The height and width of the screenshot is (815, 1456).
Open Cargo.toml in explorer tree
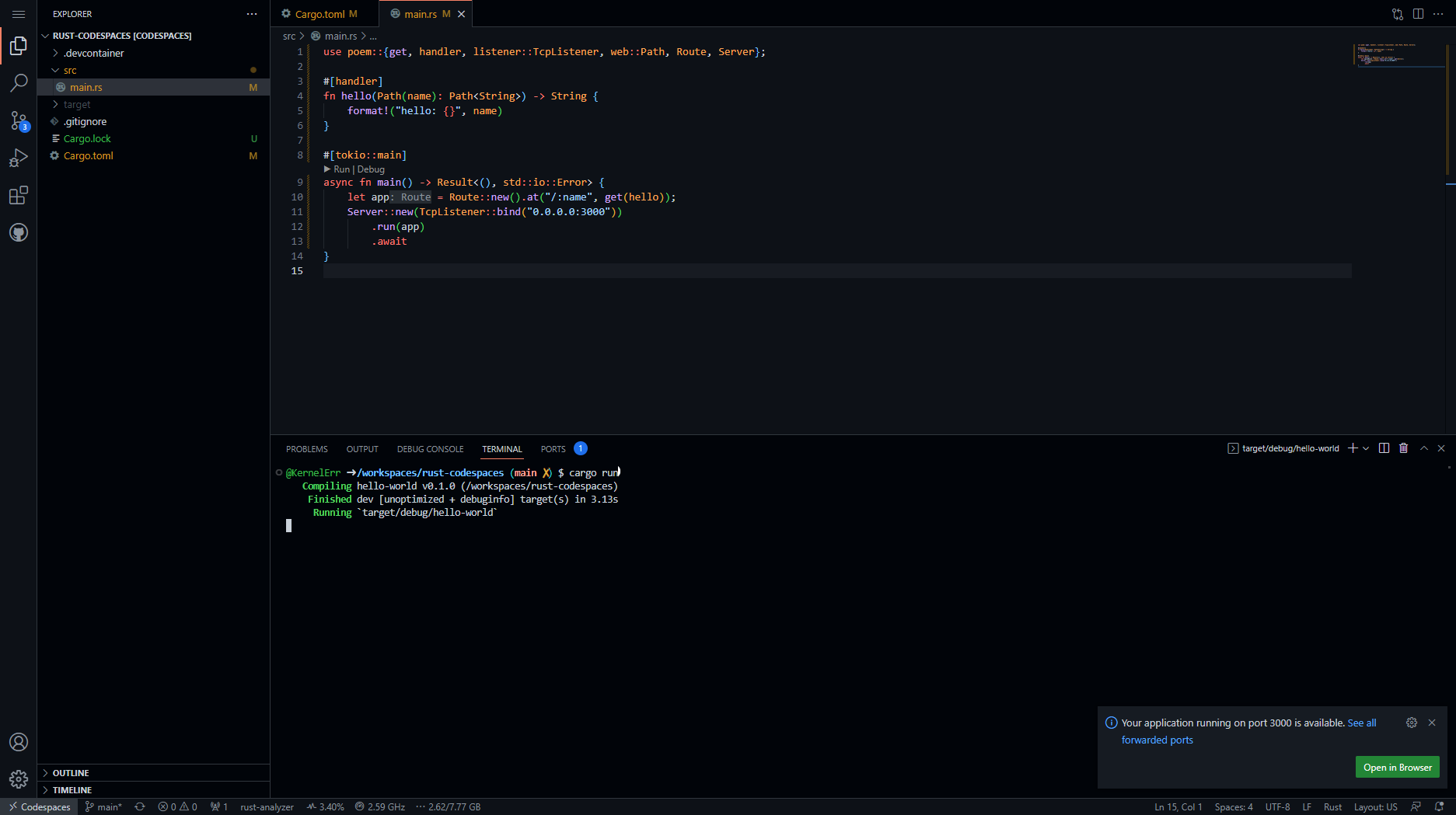point(153,155)
